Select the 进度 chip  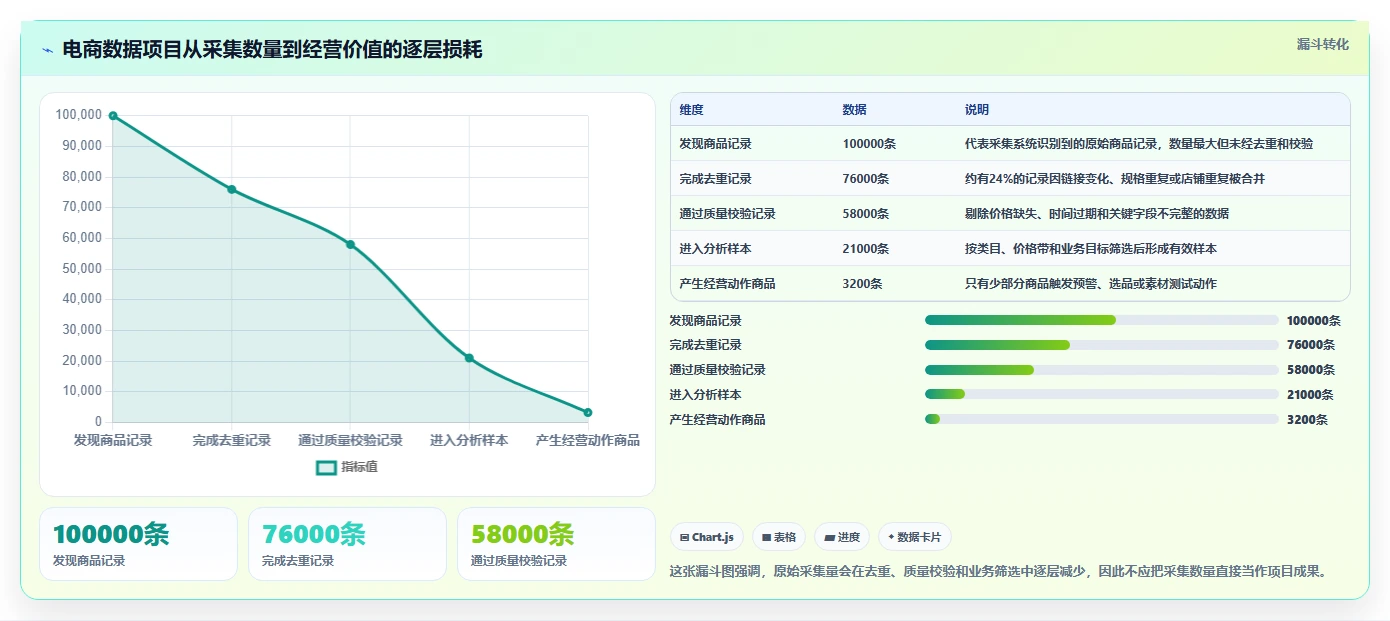842,537
